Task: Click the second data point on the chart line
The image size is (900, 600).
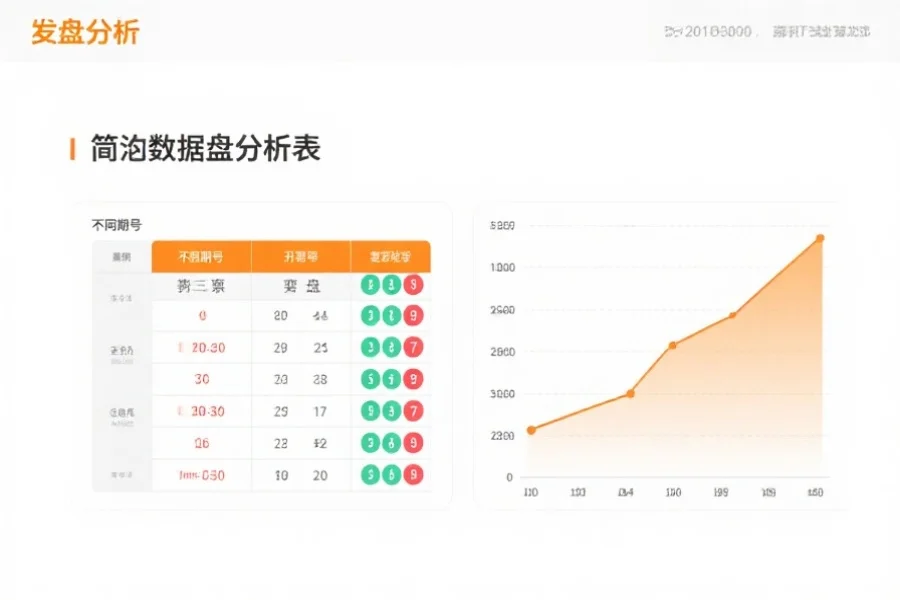Action: (630, 393)
